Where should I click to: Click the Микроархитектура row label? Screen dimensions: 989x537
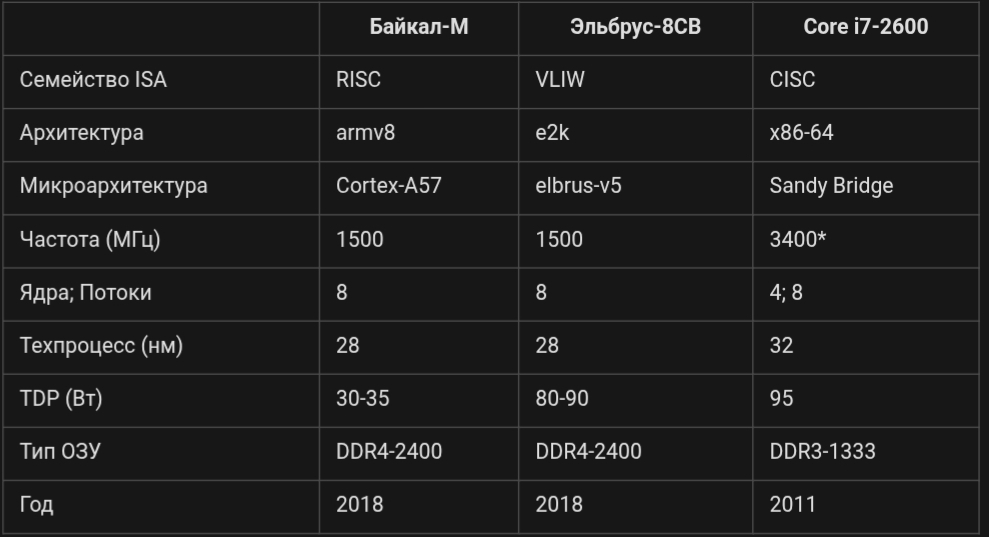(x=114, y=186)
